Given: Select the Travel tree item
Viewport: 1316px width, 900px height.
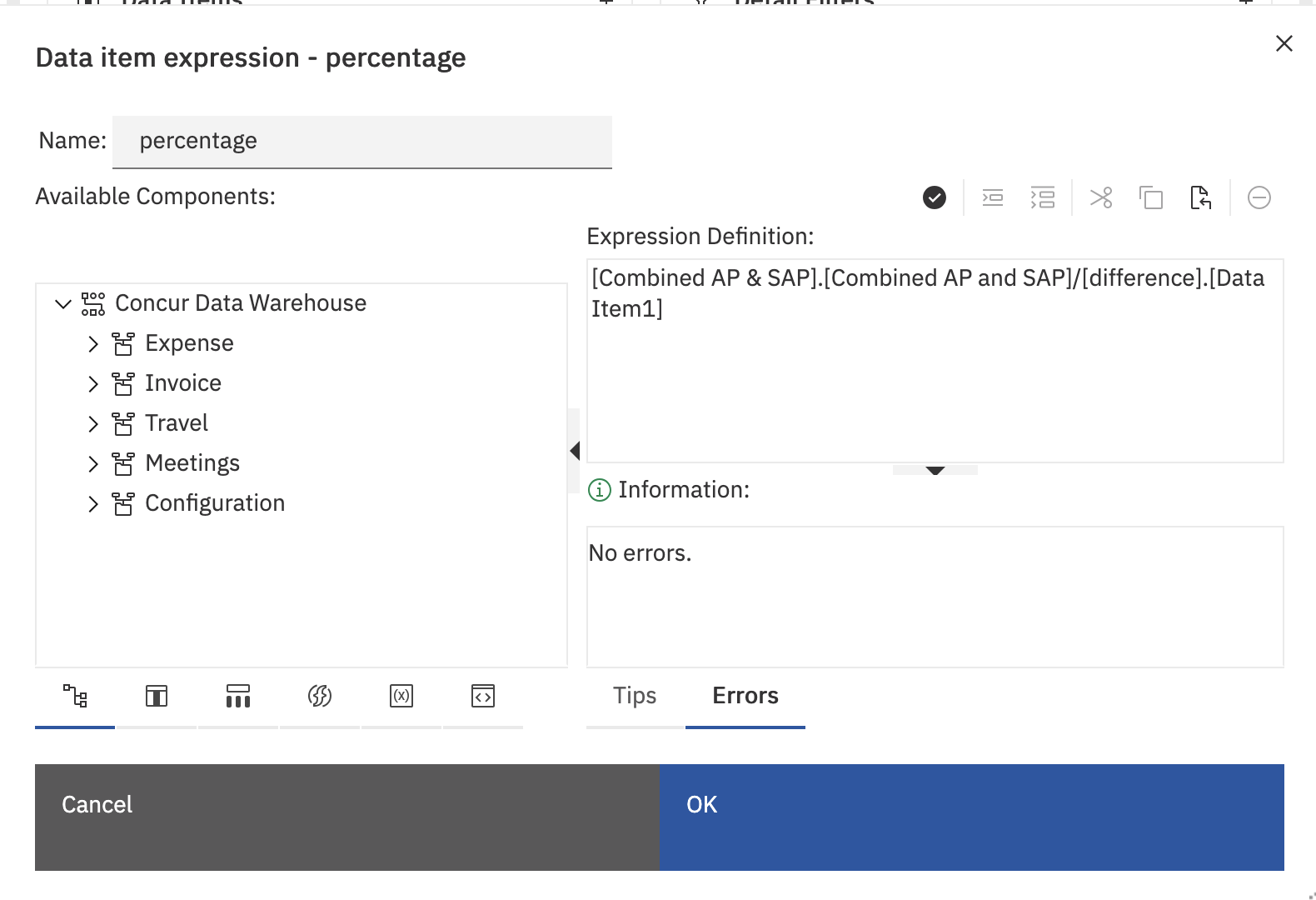Looking at the screenshot, I should pyautogui.click(x=177, y=423).
